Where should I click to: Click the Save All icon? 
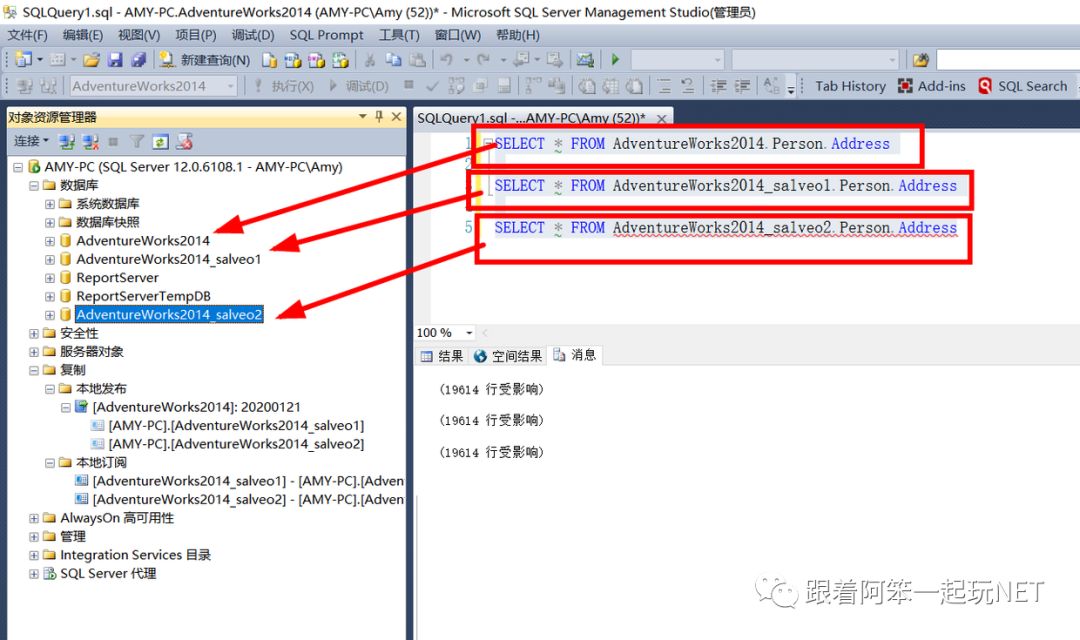138,60
